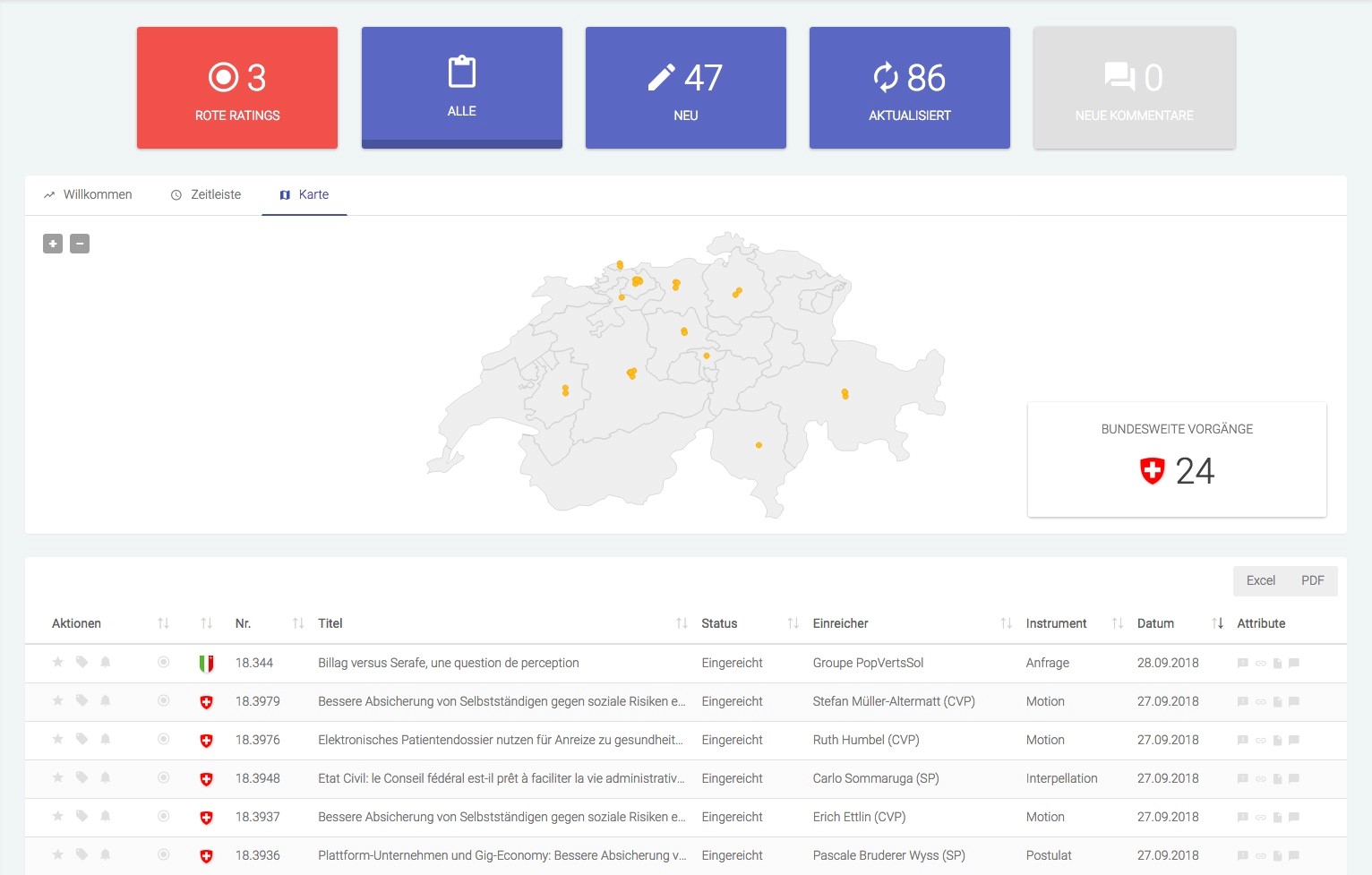This screenshot has height=875, width=1372.
Task: Click the pencil icon on the Neu card
Action: 661,78
